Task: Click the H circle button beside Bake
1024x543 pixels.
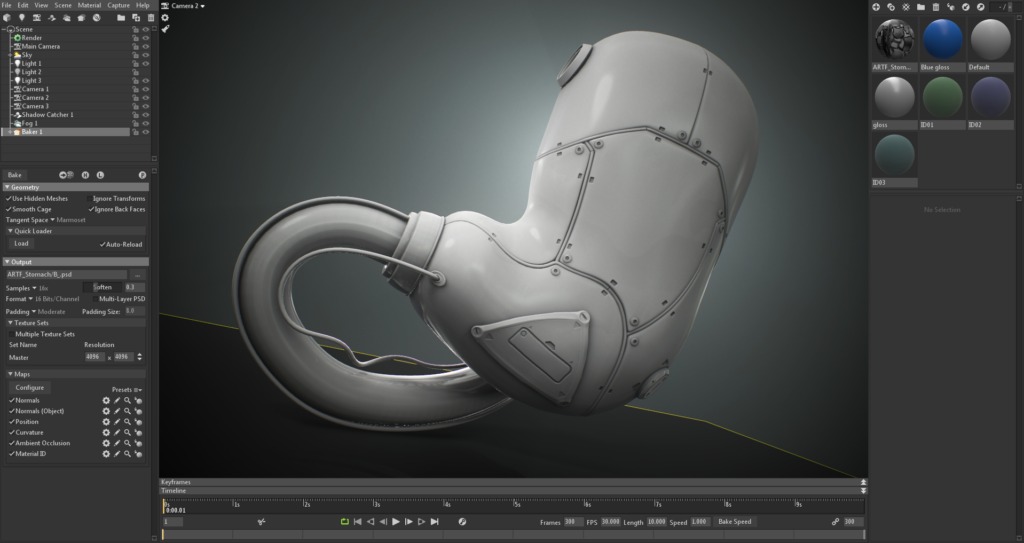Action: click(x=85, y=175)
